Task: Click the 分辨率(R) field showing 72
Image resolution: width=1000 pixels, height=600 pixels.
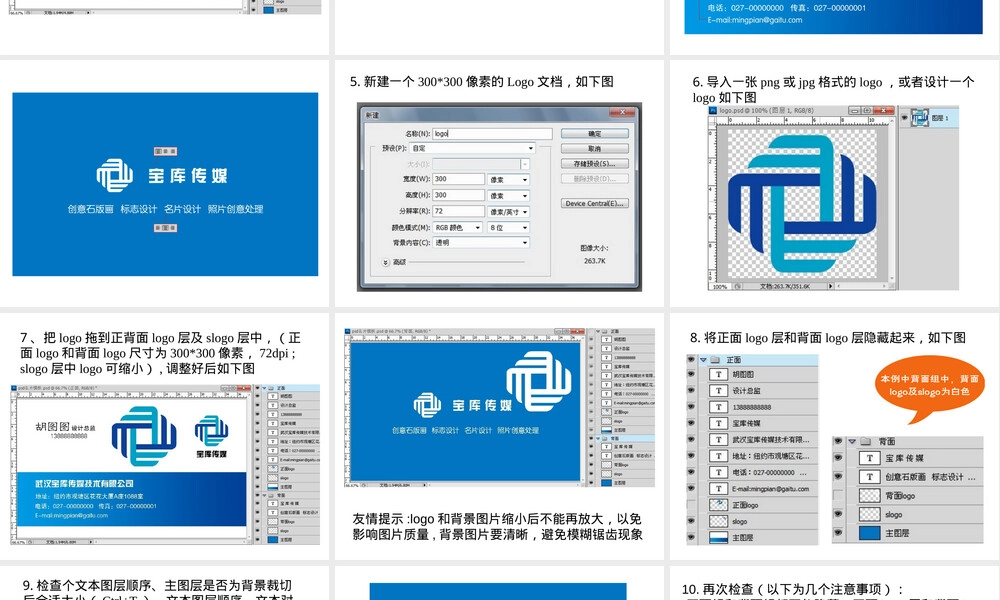Action: (459, 211)
